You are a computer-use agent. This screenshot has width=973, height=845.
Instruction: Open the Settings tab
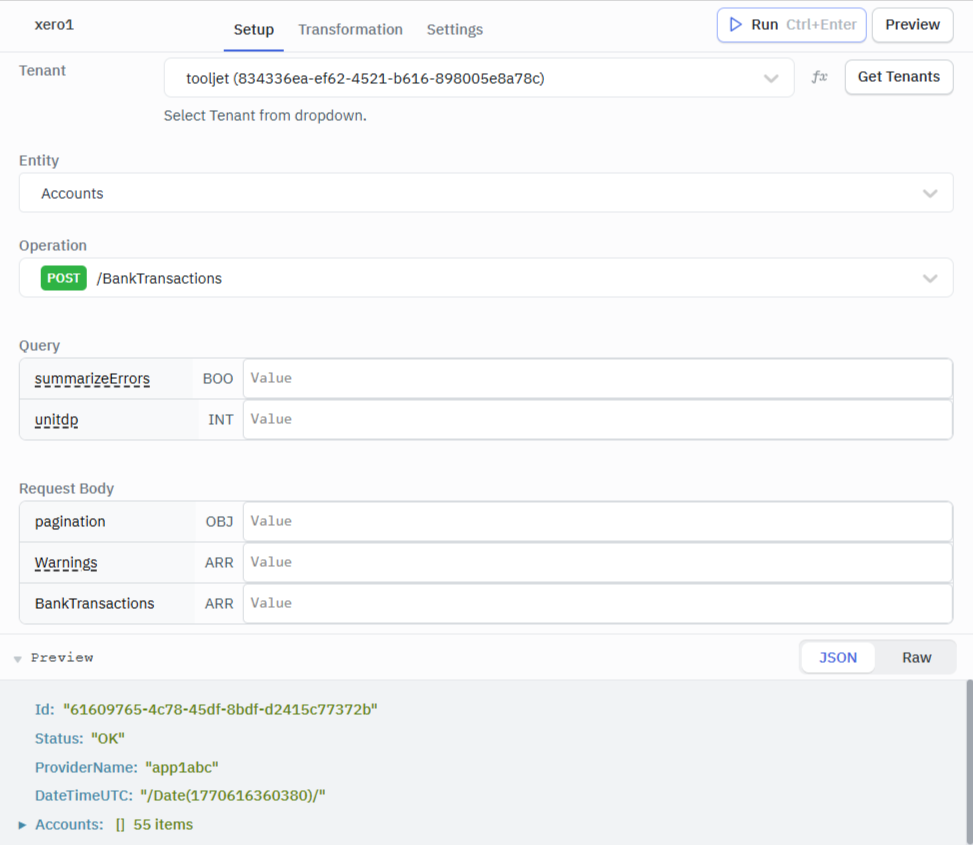(x=454, y=30)
